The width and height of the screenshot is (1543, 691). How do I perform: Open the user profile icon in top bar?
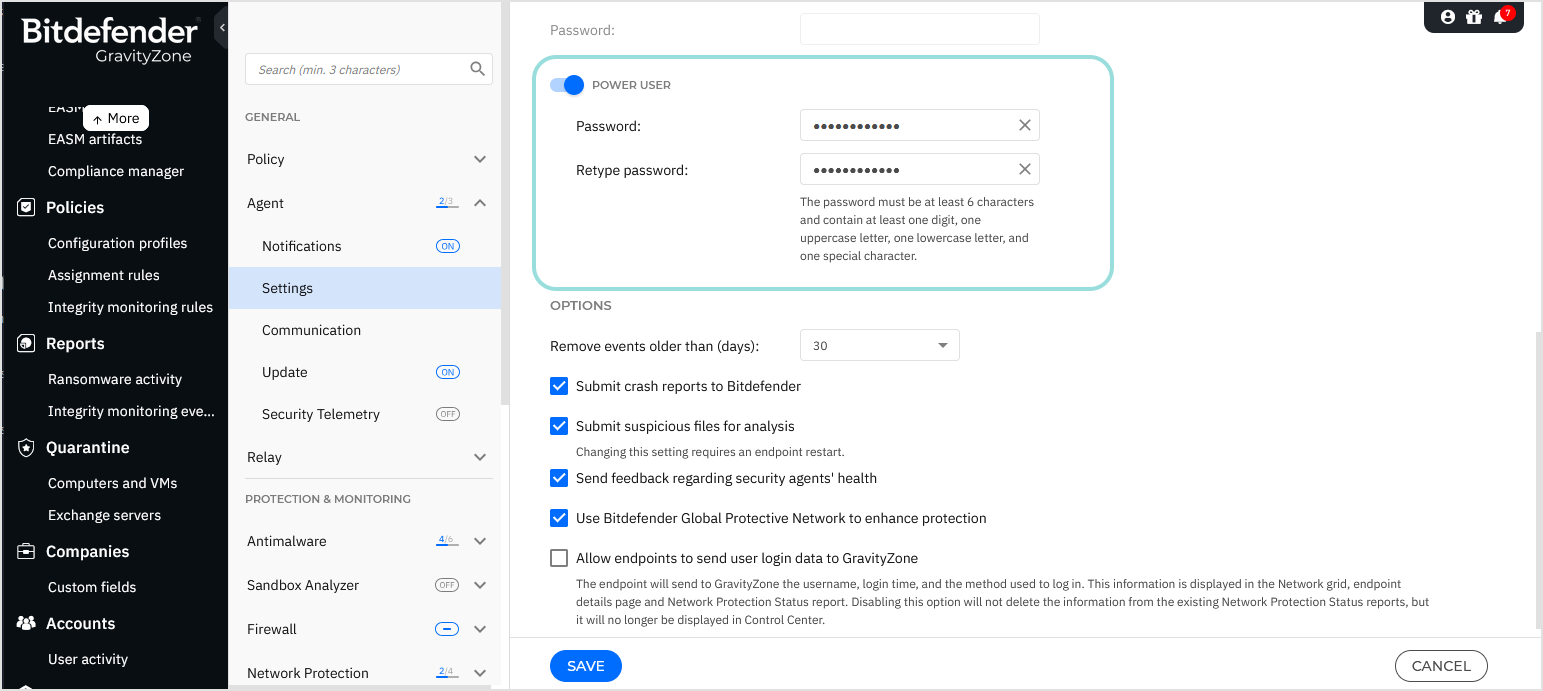1448,16
